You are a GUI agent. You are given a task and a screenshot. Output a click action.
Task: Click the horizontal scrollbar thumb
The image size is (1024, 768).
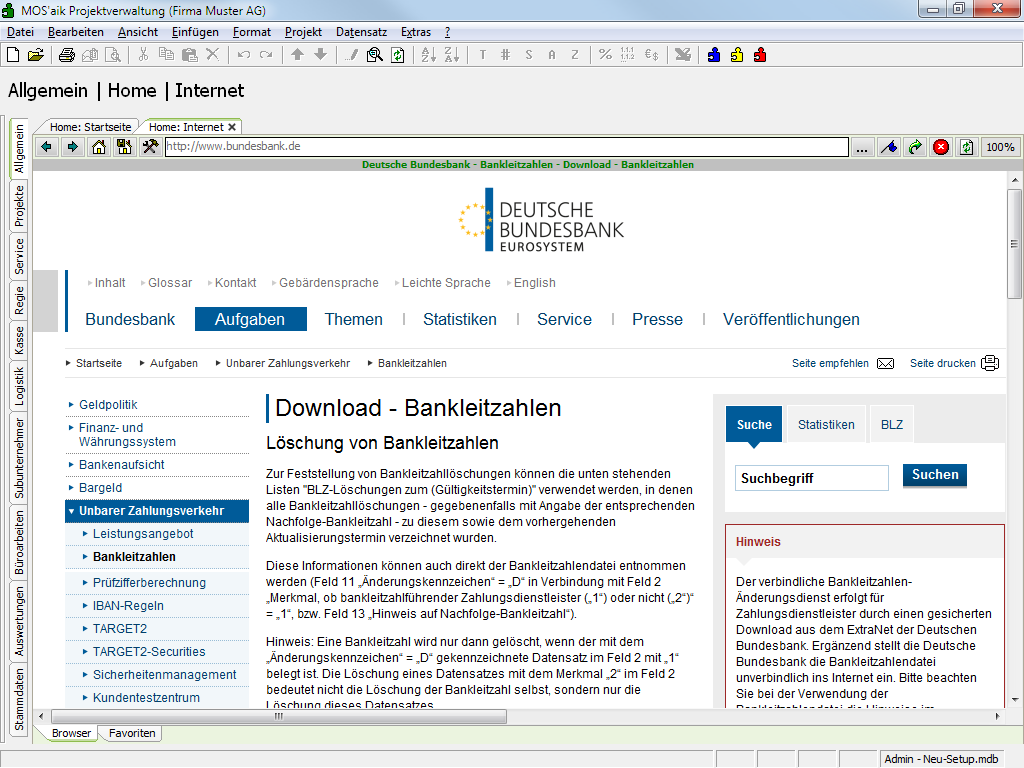point(279,716)
